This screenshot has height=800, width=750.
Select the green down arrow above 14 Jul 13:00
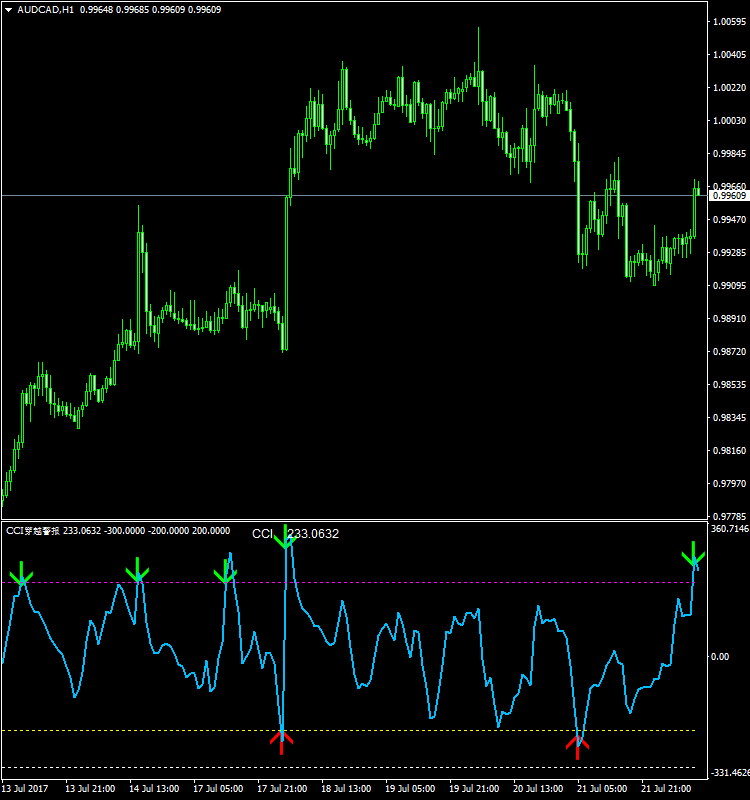(x=137, y=570)
